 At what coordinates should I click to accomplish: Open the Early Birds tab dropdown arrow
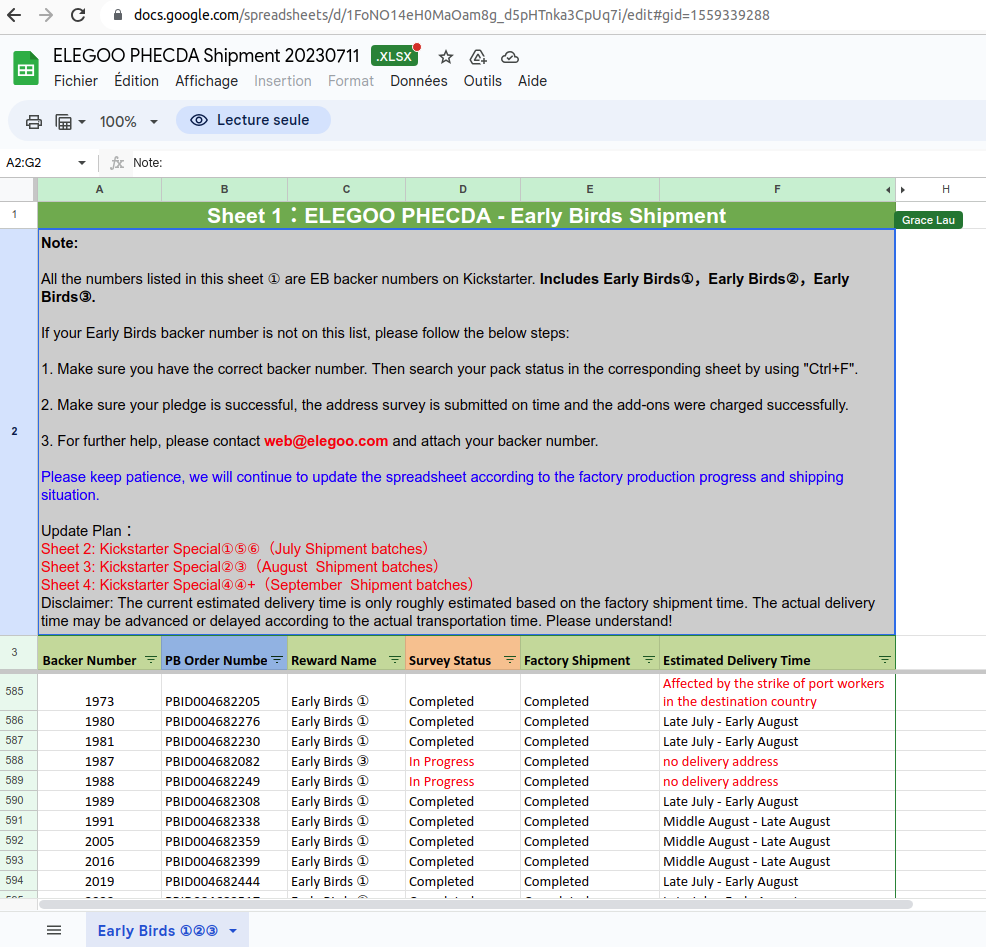point(233,931)
